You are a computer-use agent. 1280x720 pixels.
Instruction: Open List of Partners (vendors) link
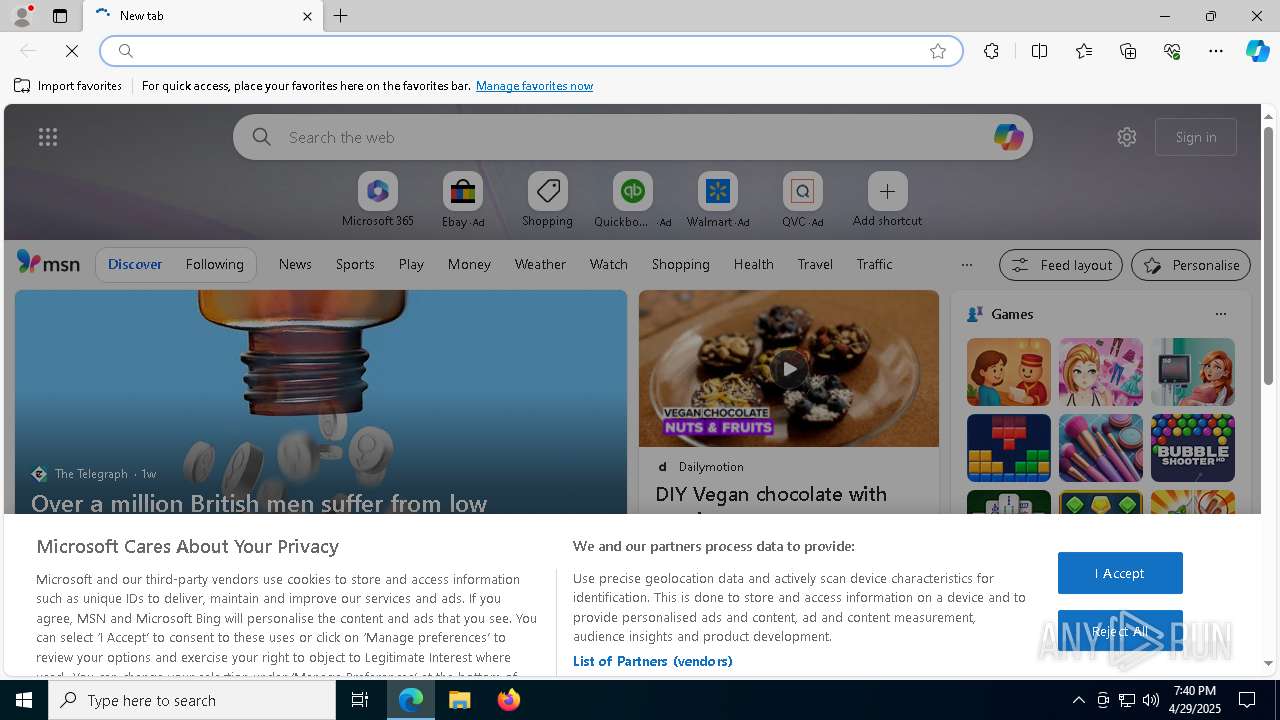click(652, 661)
